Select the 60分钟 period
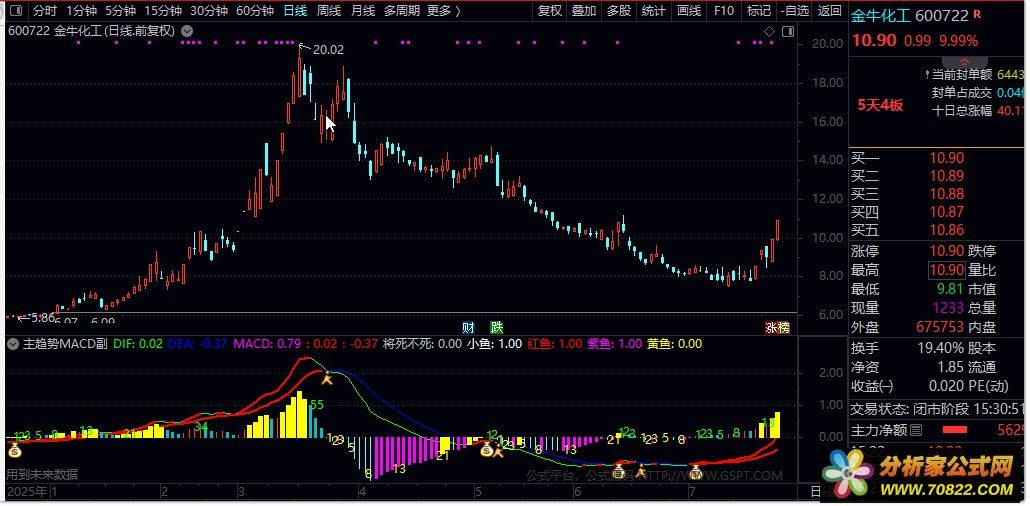1030x506 pixels. tap(255, 11)
